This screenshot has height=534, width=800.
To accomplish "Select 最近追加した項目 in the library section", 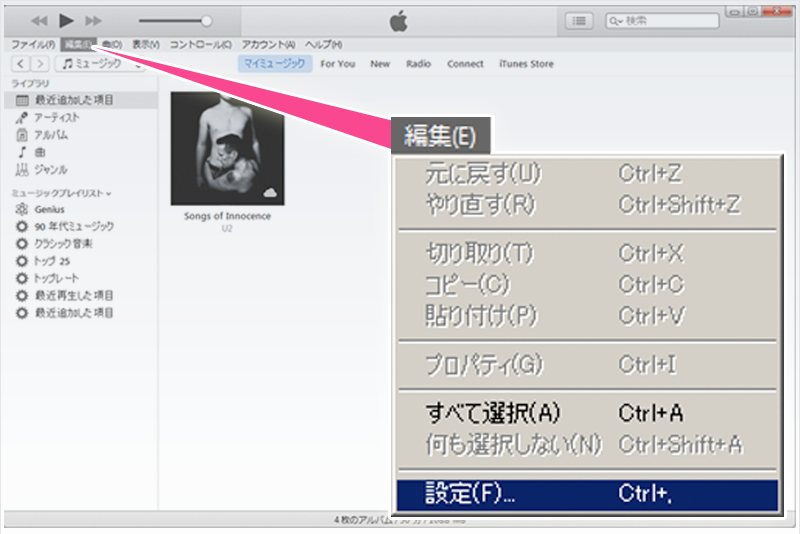I will [81, 100].
